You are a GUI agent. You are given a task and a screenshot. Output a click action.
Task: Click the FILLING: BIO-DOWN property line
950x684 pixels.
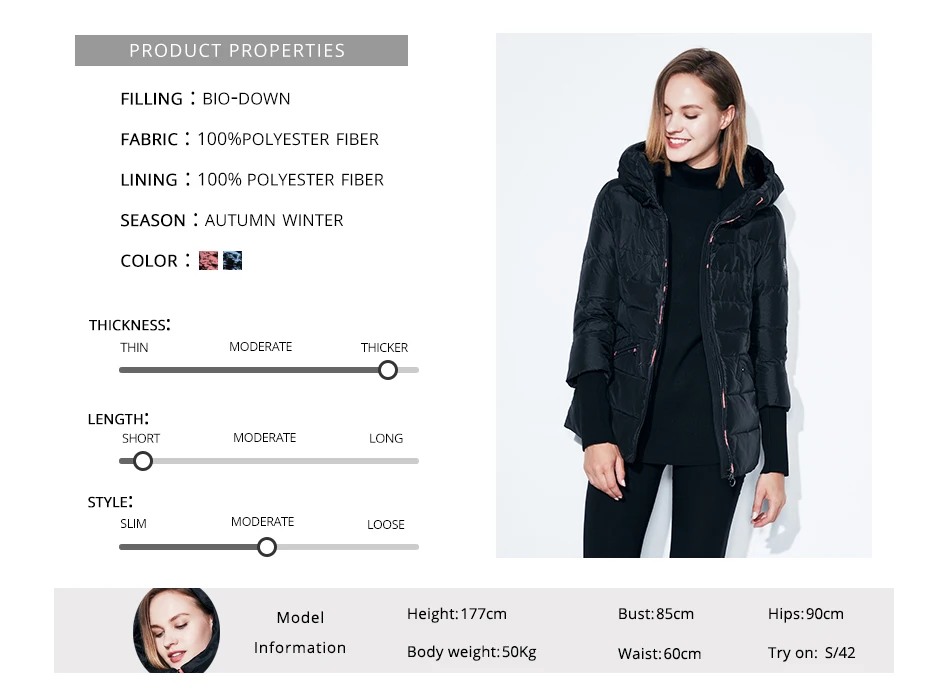[205, 98]
